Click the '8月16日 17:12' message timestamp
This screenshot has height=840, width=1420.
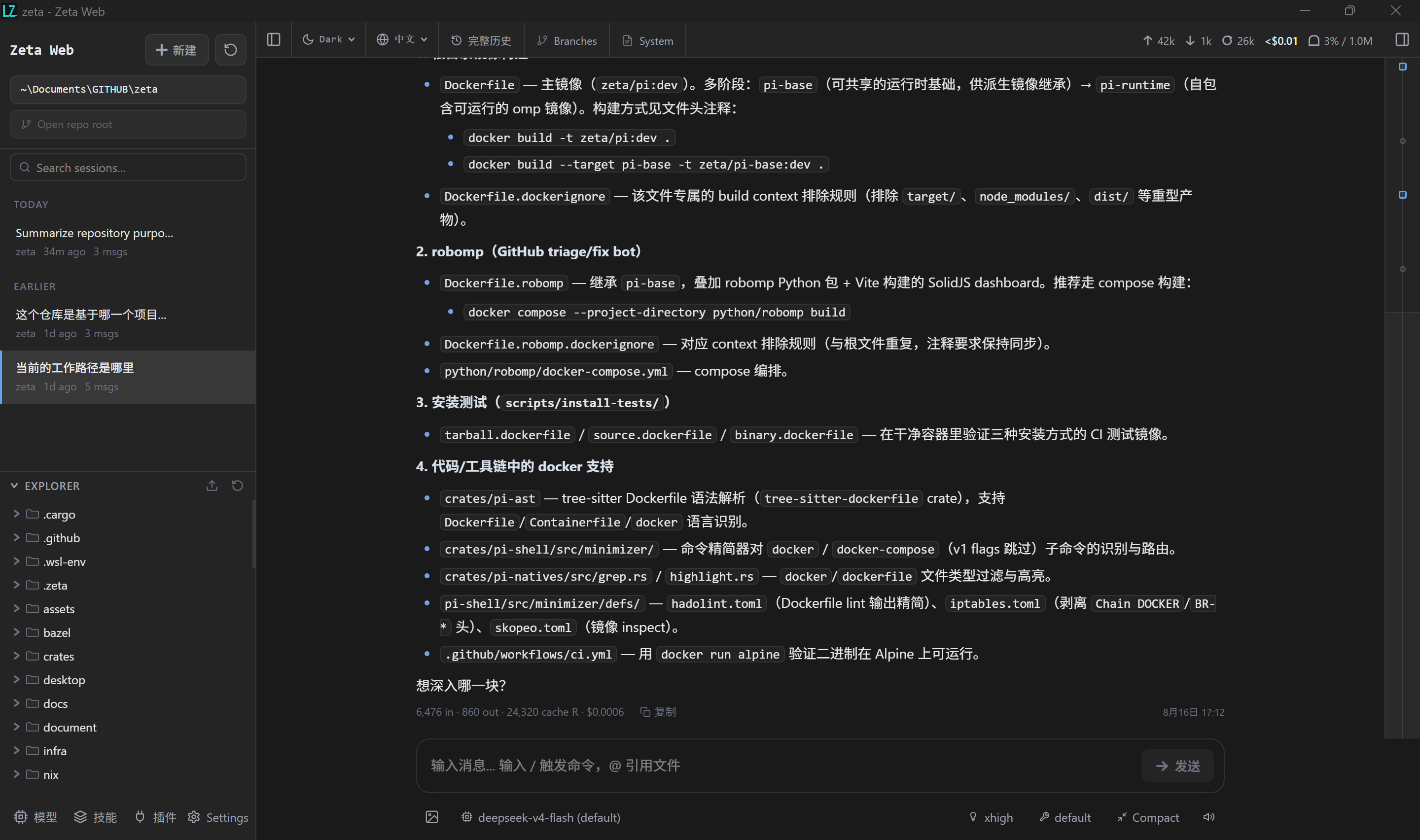(x=1193, y=712)
